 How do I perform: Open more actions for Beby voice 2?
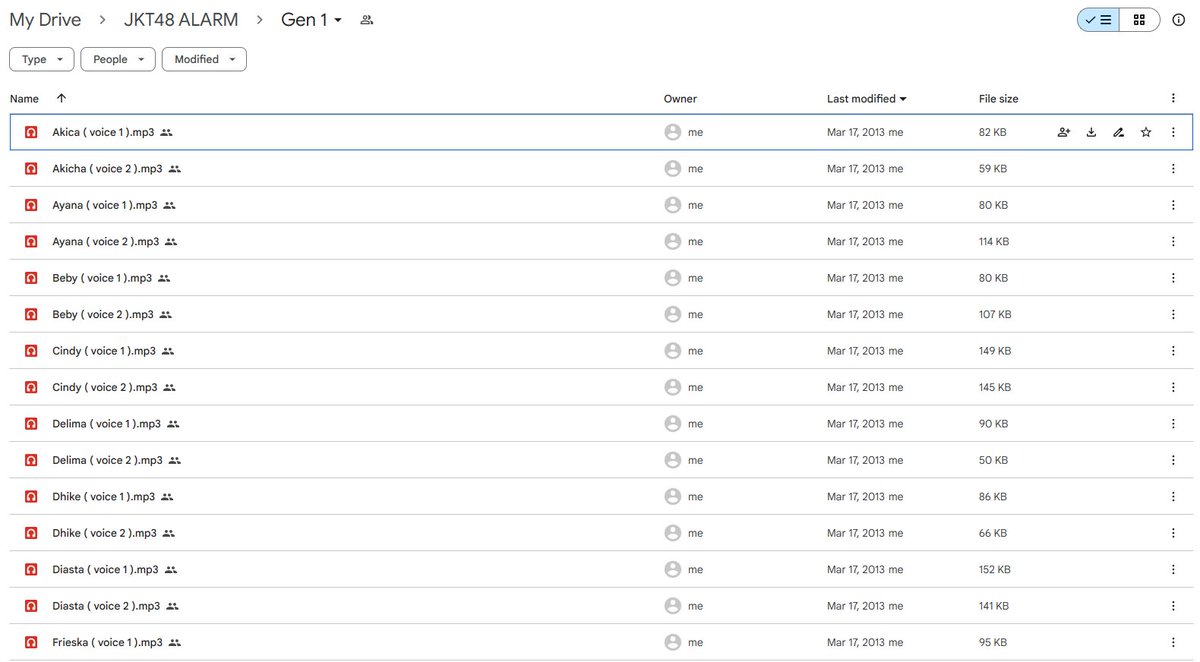tap(1173, 315)
